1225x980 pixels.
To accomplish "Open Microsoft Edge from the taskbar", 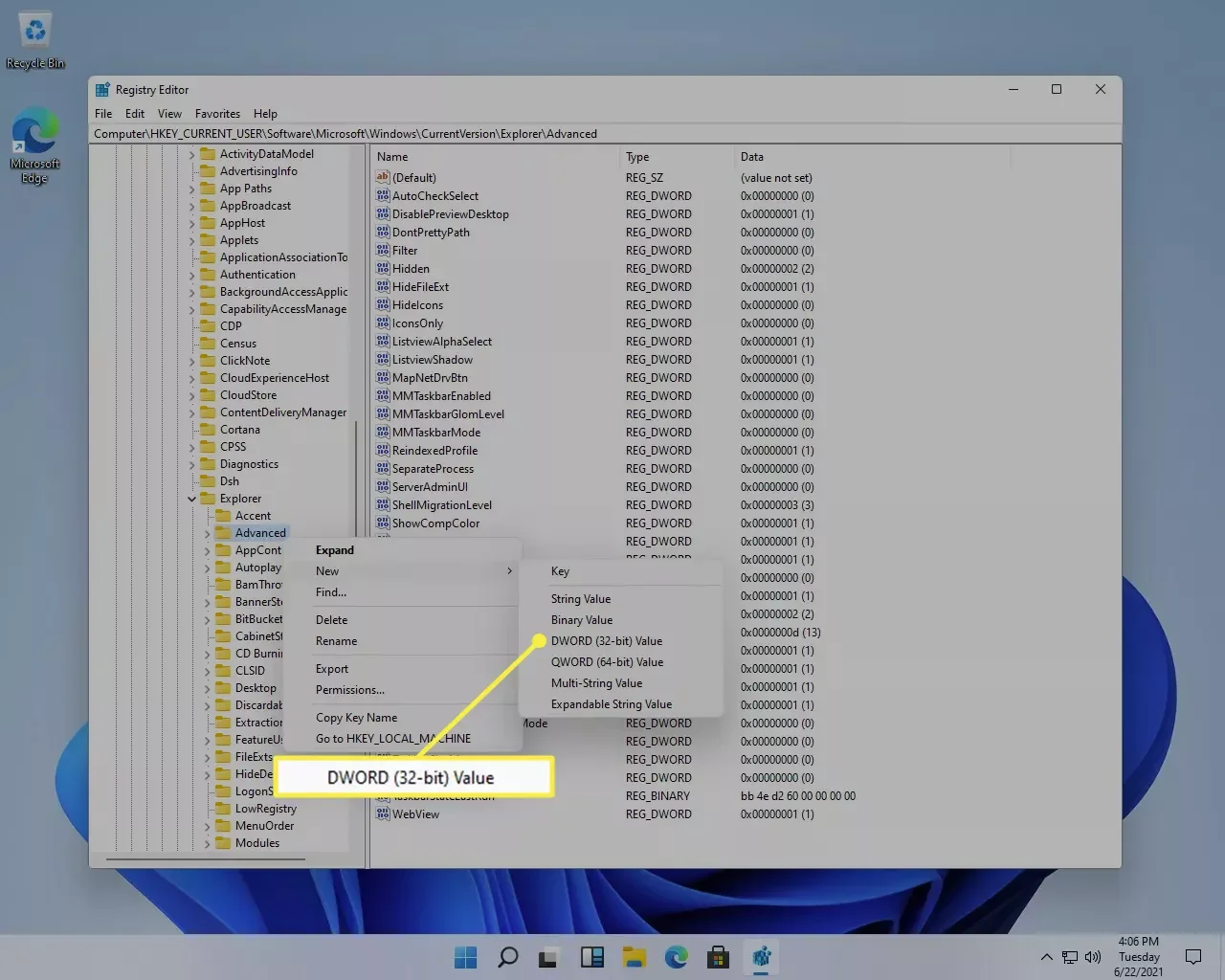I will coord(677,957).
